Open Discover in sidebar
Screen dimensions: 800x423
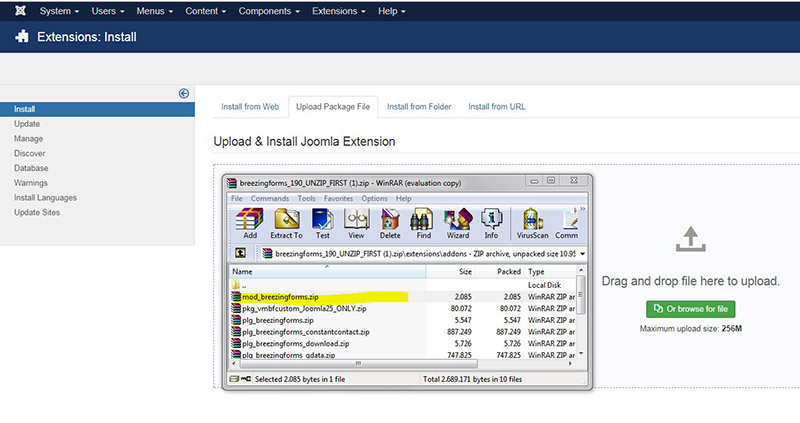tap(30, 153)
